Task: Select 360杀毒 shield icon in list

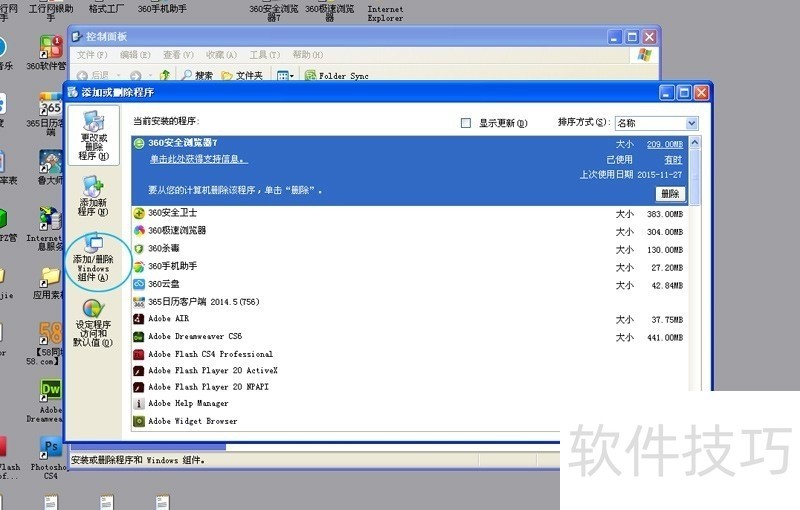Action: pyautogui.click(x=139, y=248)
